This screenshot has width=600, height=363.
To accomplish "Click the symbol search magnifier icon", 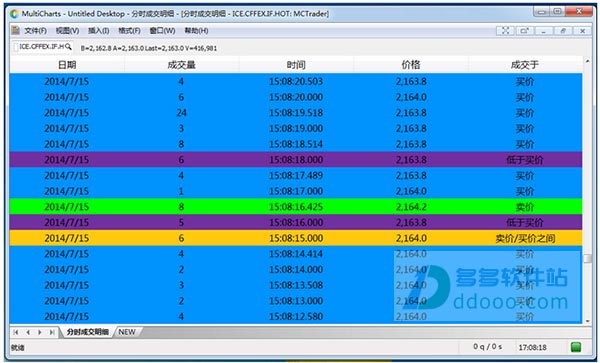I will (x=68, y=47).
